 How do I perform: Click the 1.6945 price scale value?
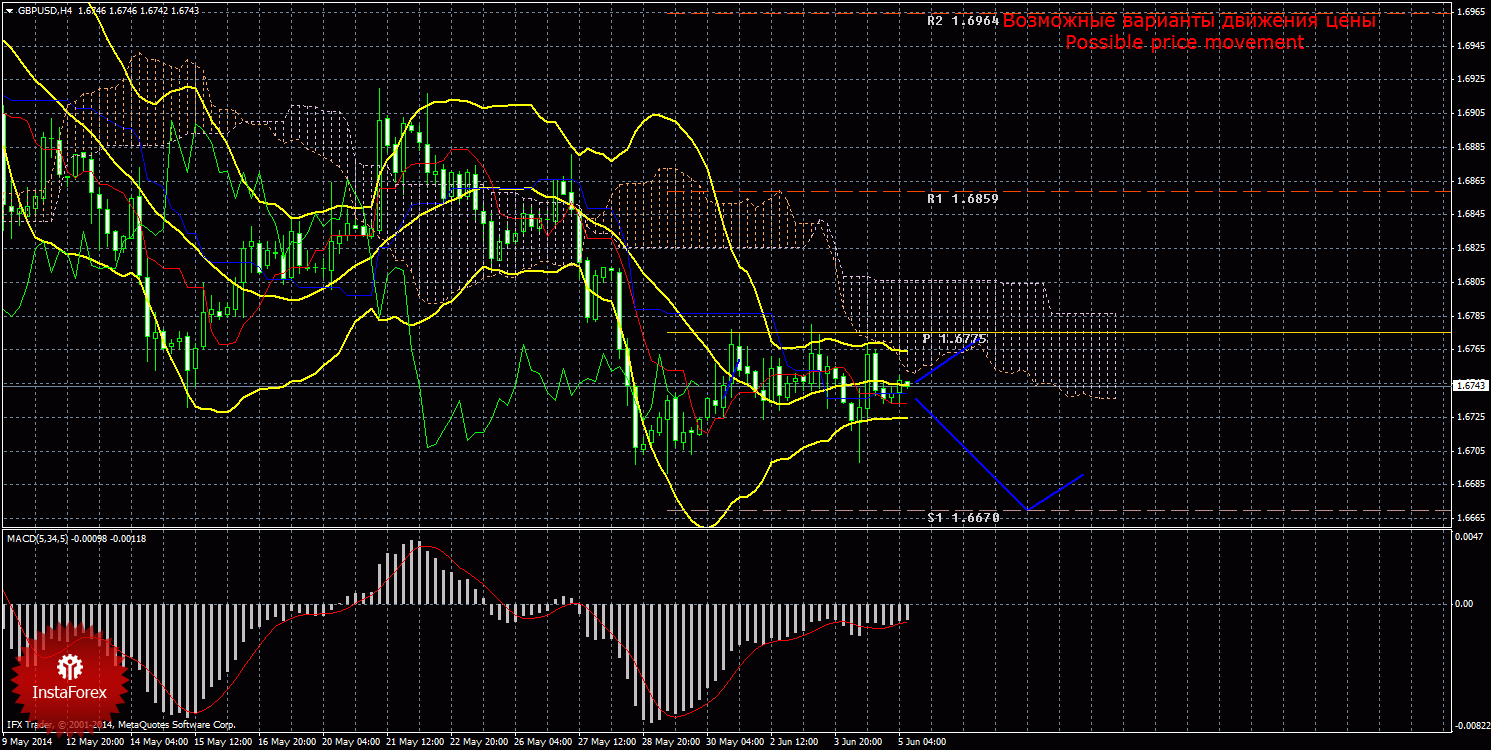[x=1470, y=46]
